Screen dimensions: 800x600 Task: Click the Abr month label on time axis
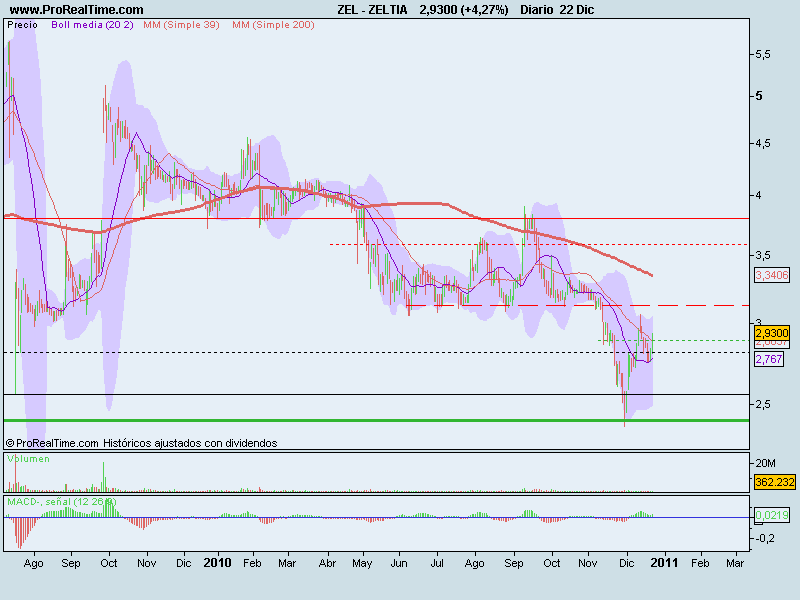pos(327,563)
